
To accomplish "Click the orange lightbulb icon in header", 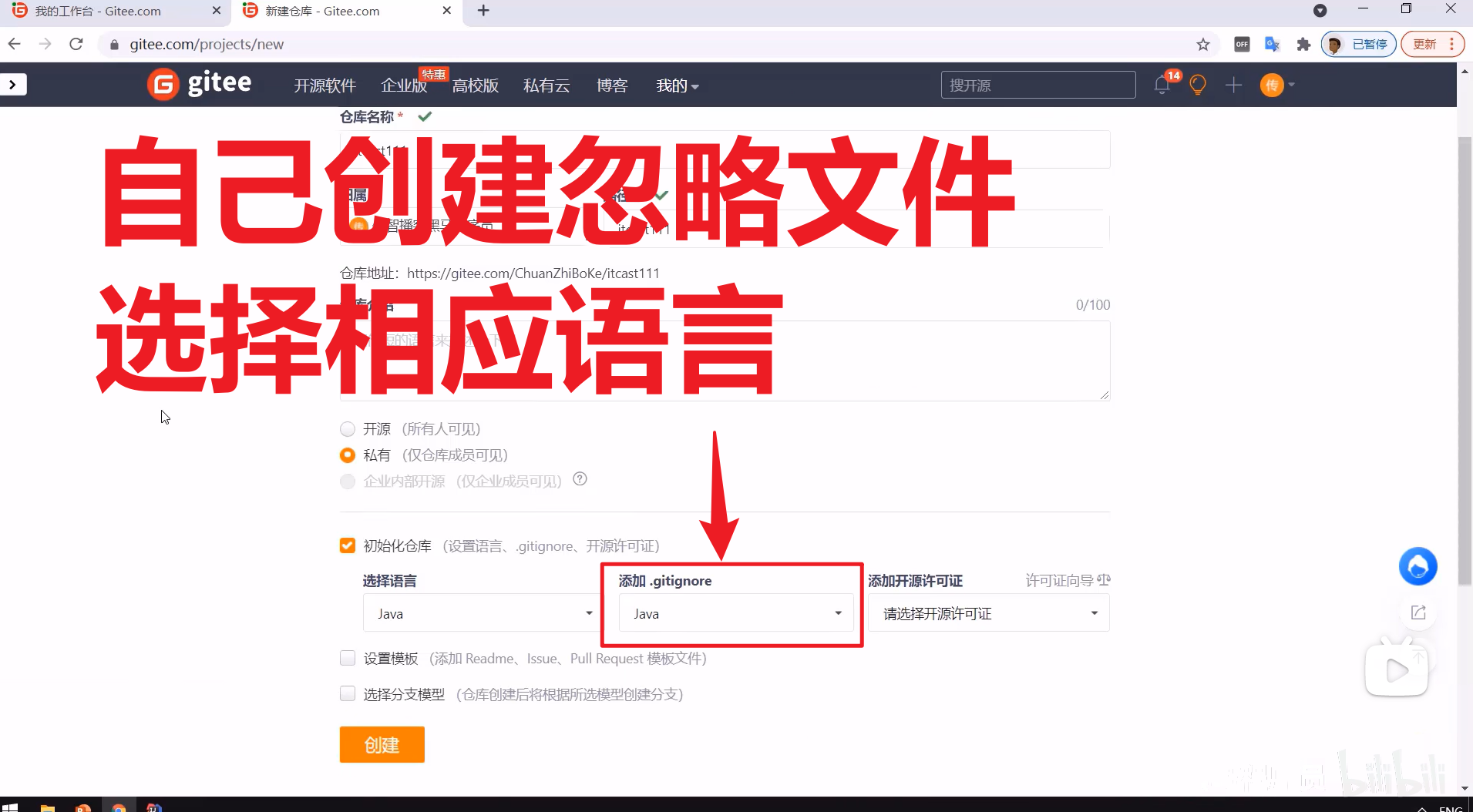I will (1197, 85).
